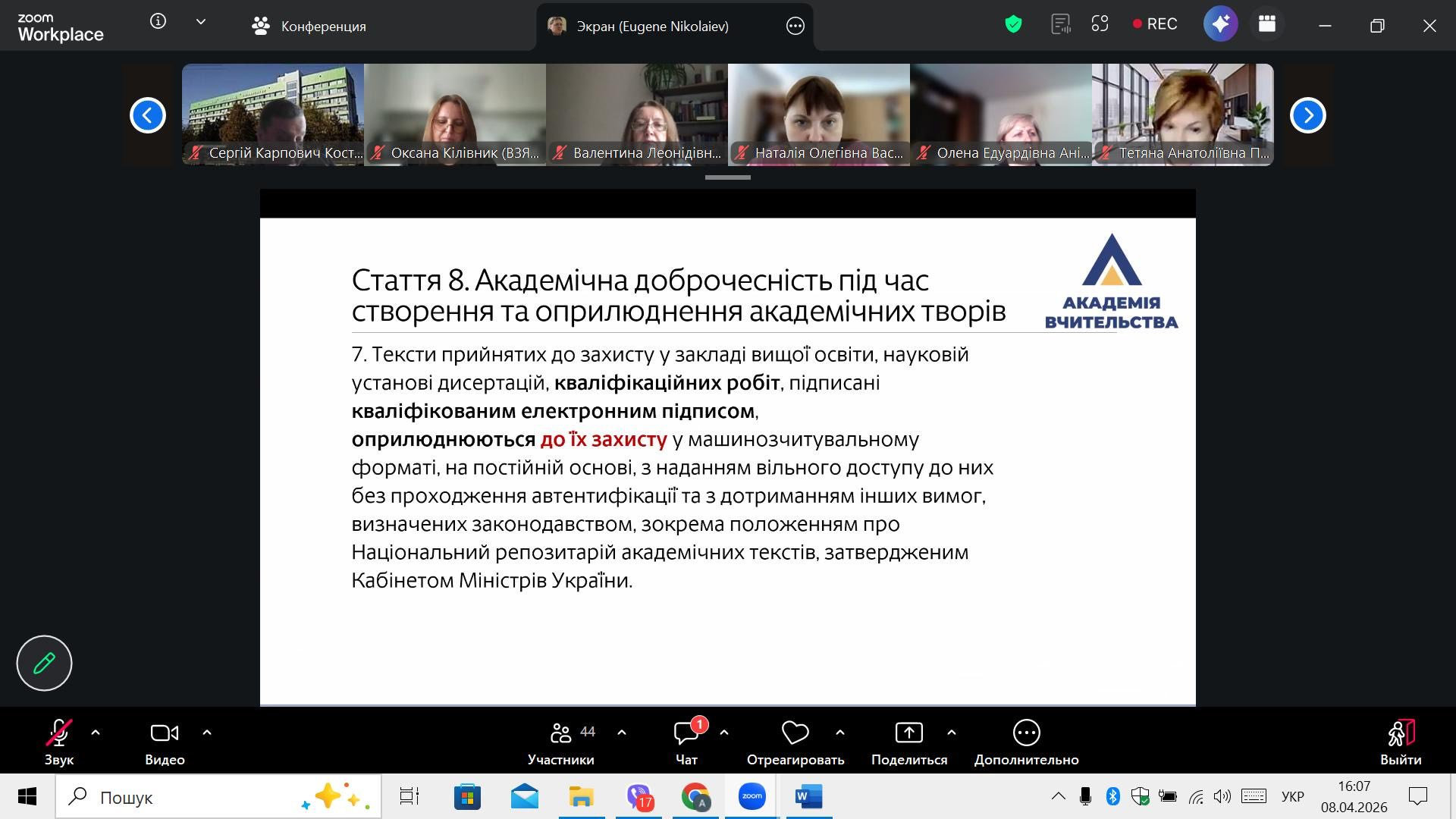Toggle camera with Видео button
The width and height of the screenshot is (1456, 819).
(165, 743)
